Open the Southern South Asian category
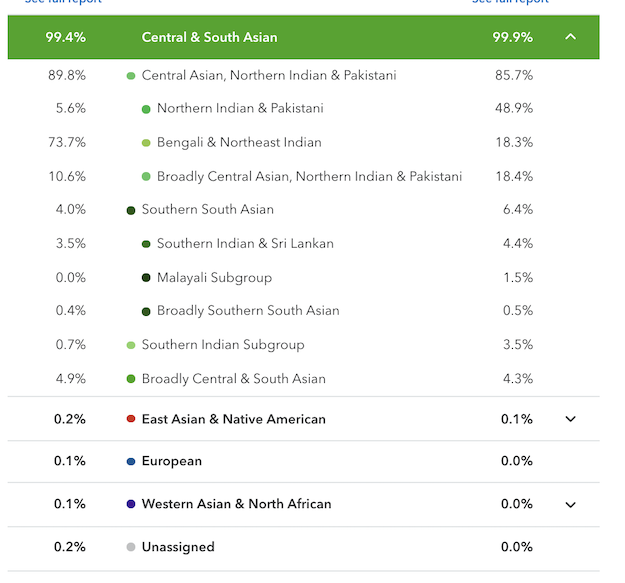Image resolution: width=625 pixels, height=583 pixels. tap(208, 210)
